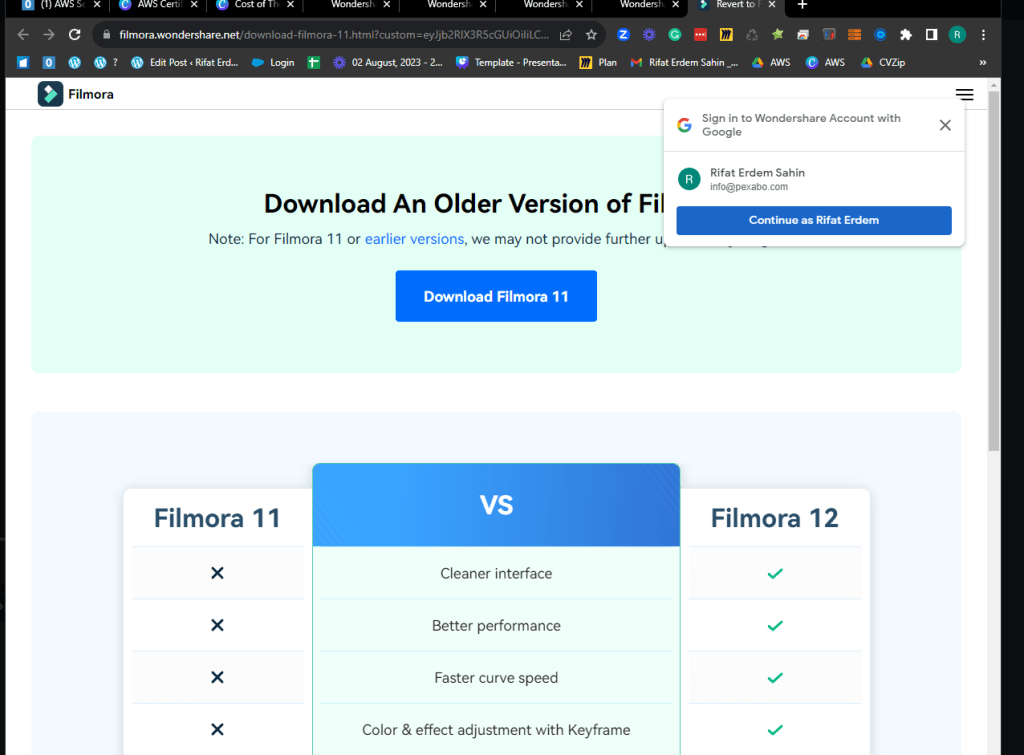
Task: Click the Filmora 12 column heading
Action: (x=775, y=518)
